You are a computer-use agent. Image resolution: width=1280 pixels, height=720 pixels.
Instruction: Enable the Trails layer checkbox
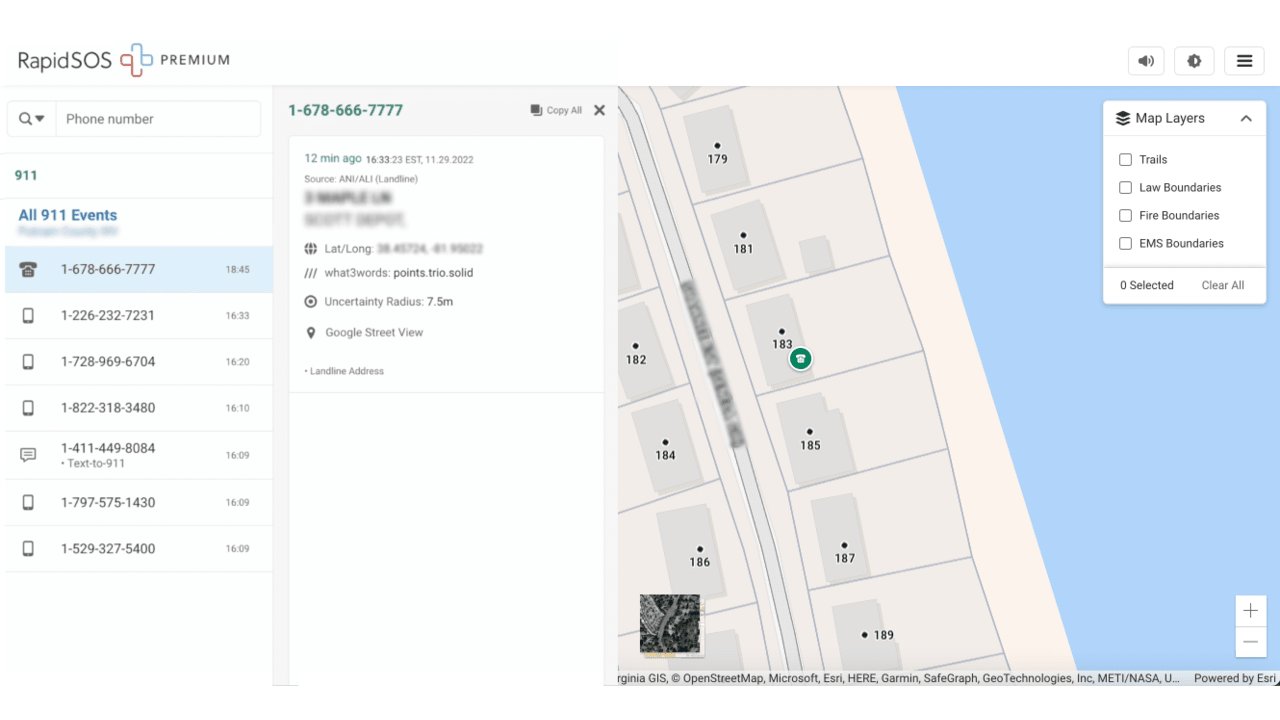click(1125, 160)
